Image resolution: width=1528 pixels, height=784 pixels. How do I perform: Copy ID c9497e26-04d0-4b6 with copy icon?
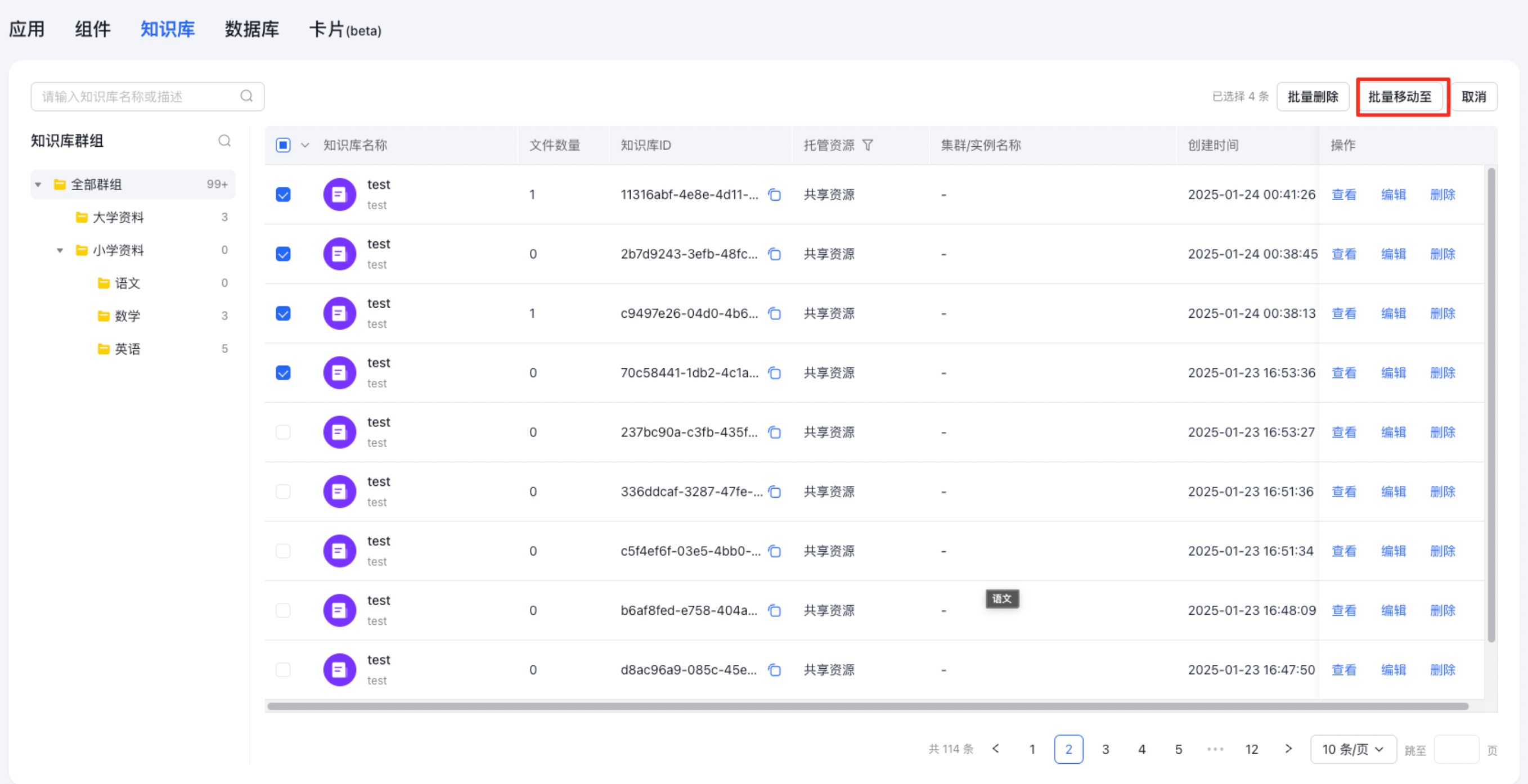point(774,313)
